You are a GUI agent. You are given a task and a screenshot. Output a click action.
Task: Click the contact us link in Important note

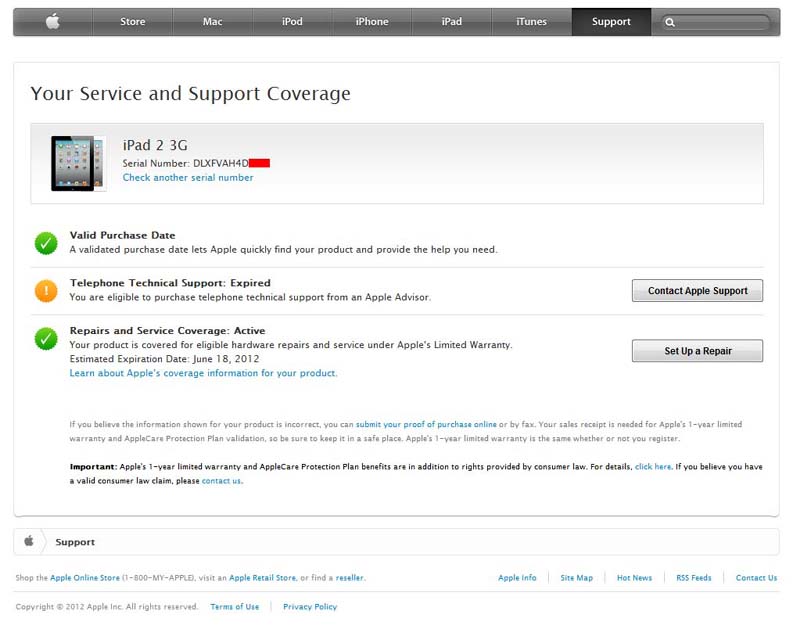[x=221, y=481]
